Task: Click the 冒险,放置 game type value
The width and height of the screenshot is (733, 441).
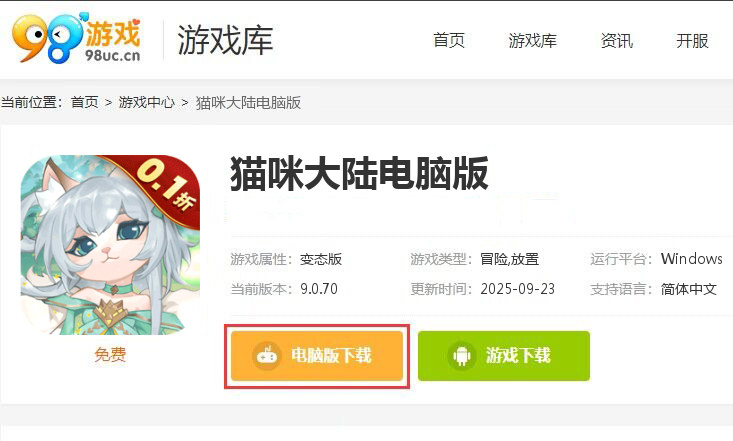Action: [510, 259]
